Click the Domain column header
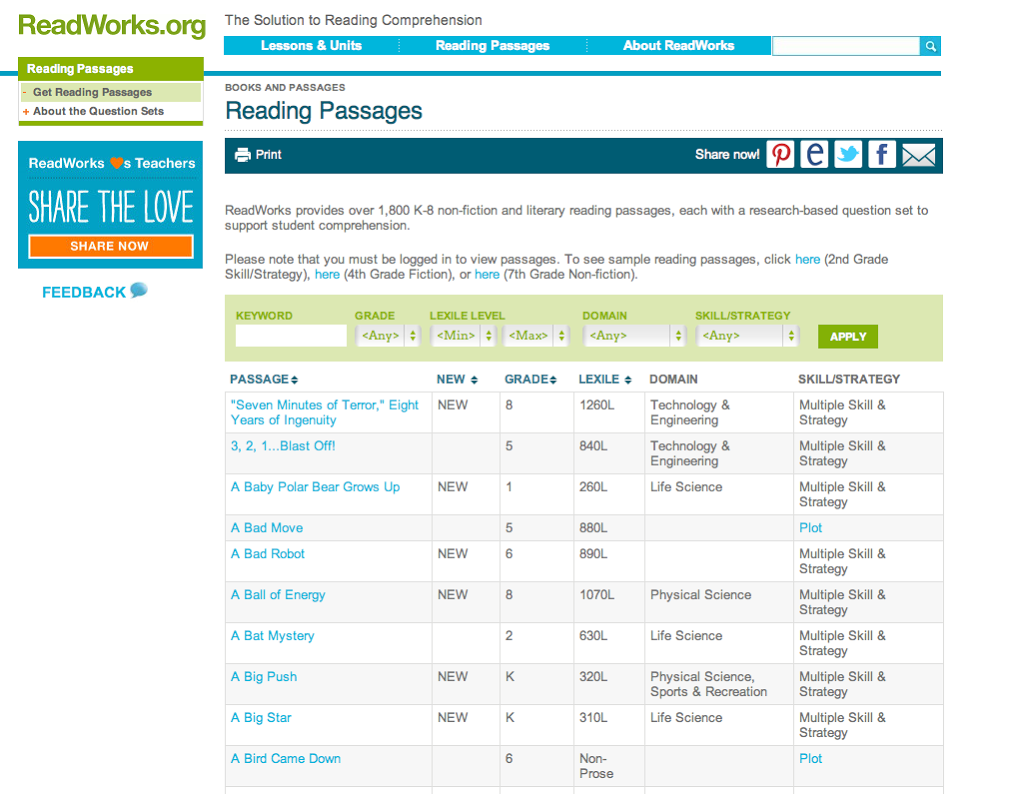Viewport: 1024px width, 794px height. (x=673, y=379)
